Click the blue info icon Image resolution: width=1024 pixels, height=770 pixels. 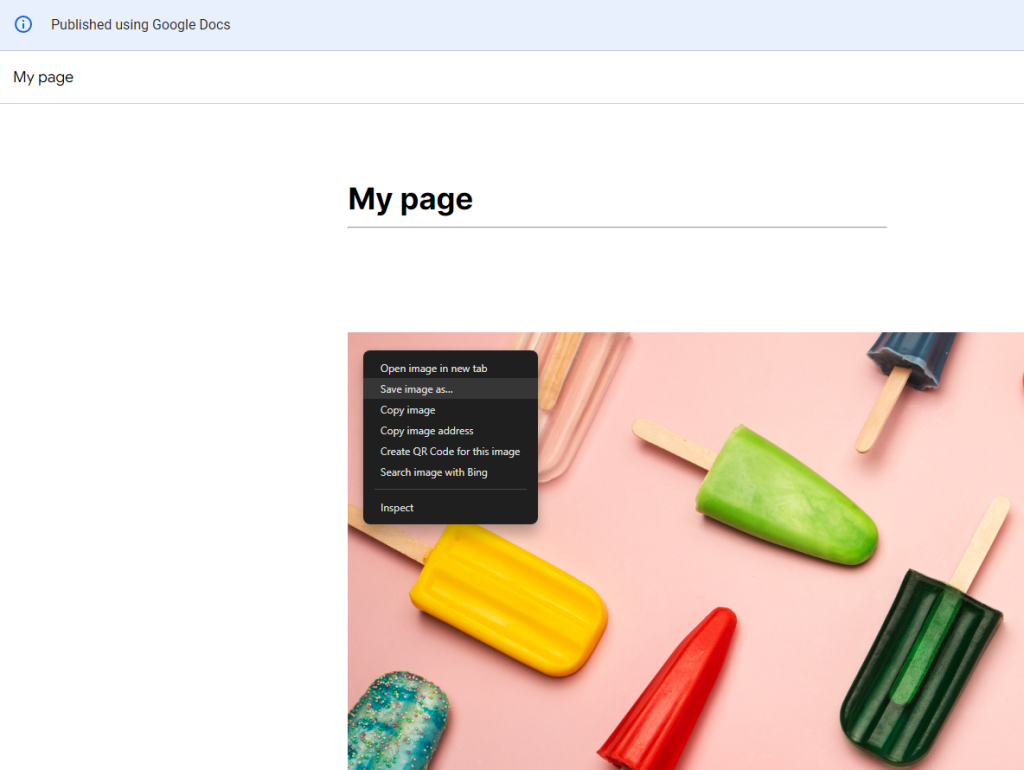click(x=22, y=24)
